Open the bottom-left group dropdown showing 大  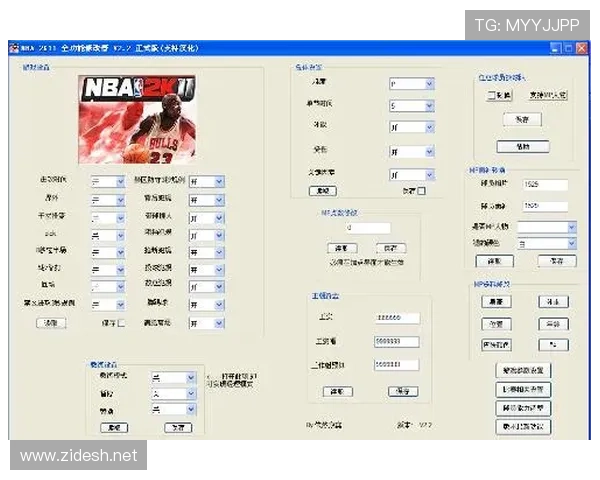[174, 393]
